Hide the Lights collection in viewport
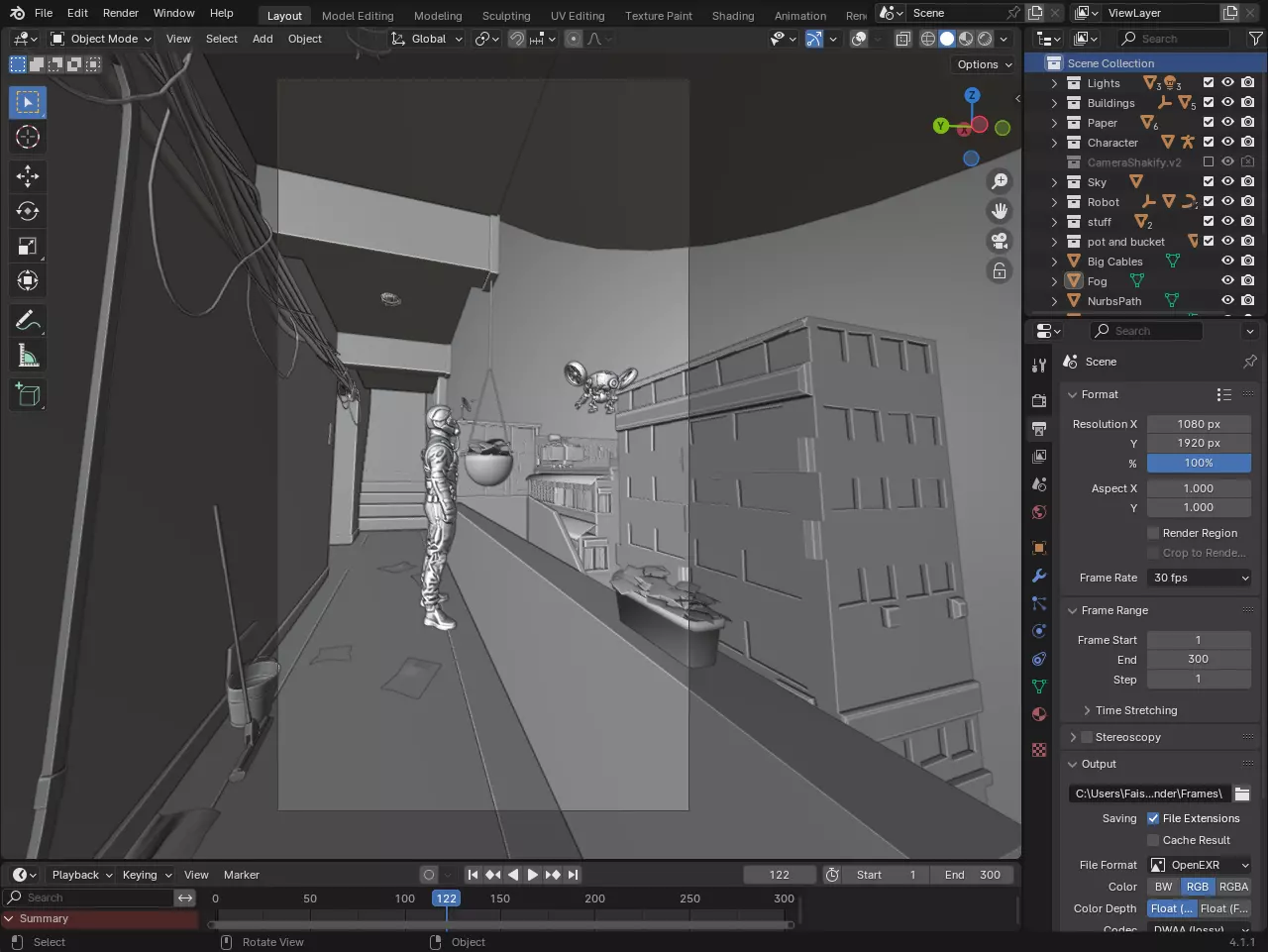The height and width of the screenshot is (952, 1268). tap(1227, 83)
